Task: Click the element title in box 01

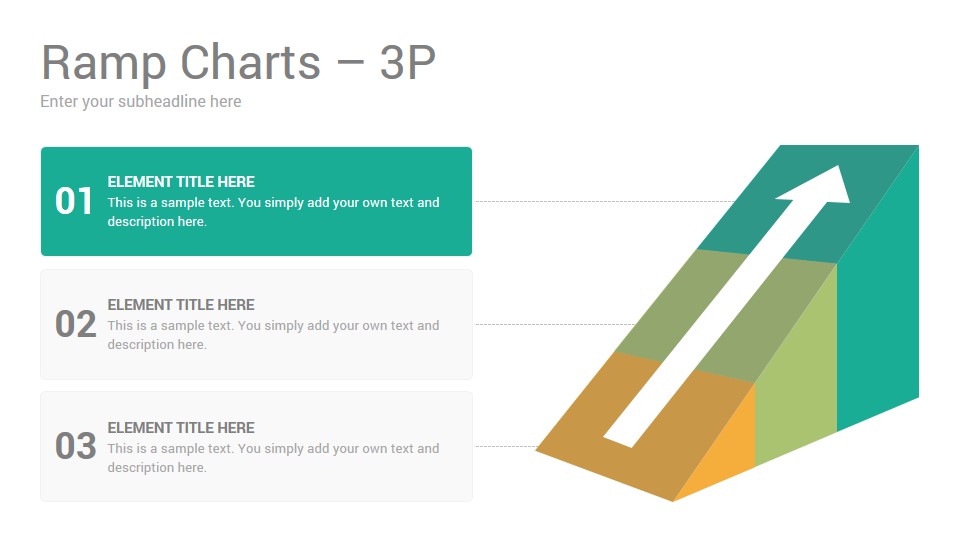Action: coord(181,182)
